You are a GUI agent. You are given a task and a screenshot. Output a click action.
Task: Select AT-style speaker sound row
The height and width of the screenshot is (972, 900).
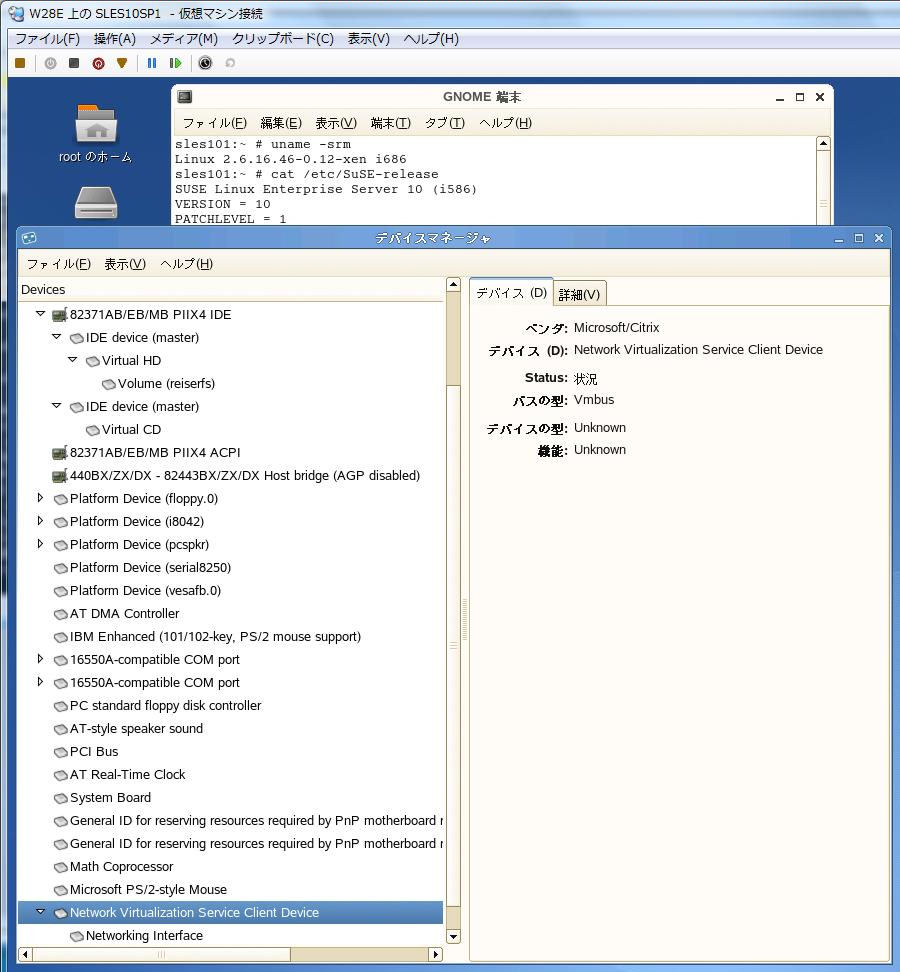tap(231, 729)
